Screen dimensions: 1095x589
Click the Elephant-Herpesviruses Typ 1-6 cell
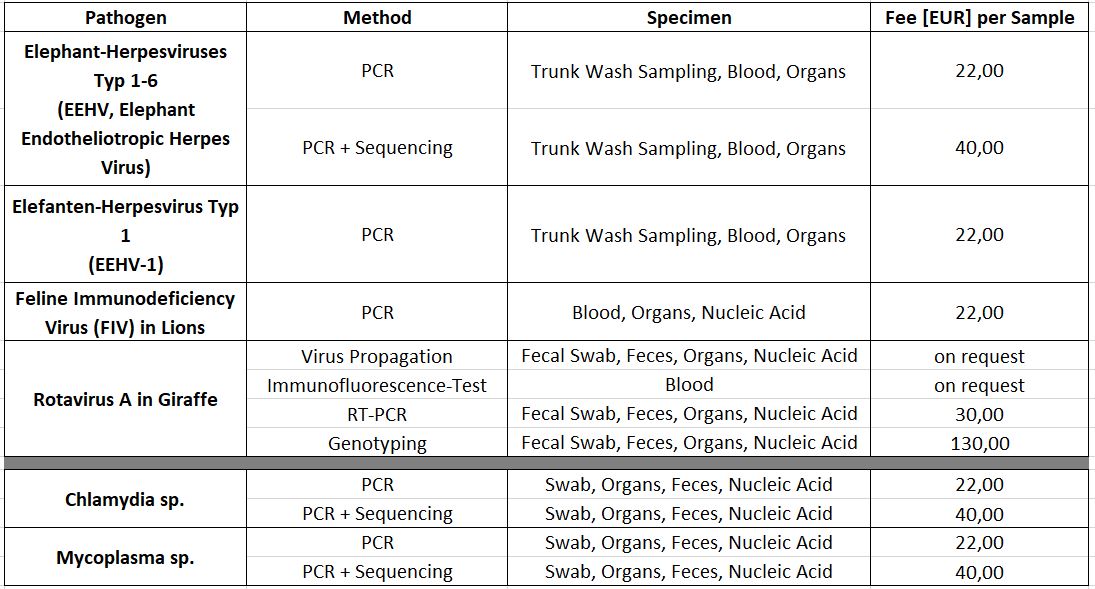[126, 109]
